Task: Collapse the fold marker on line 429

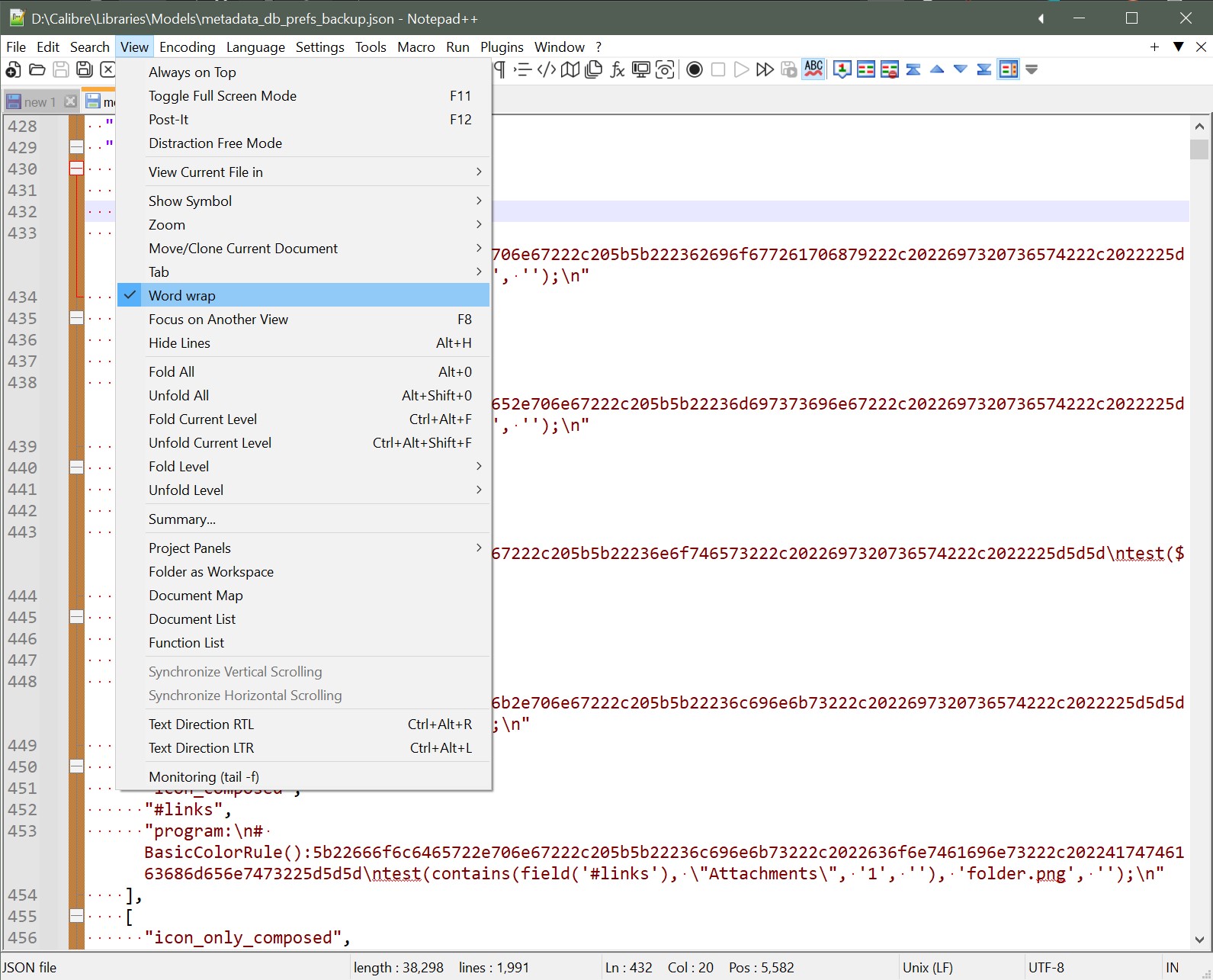Action: [76, 147]
